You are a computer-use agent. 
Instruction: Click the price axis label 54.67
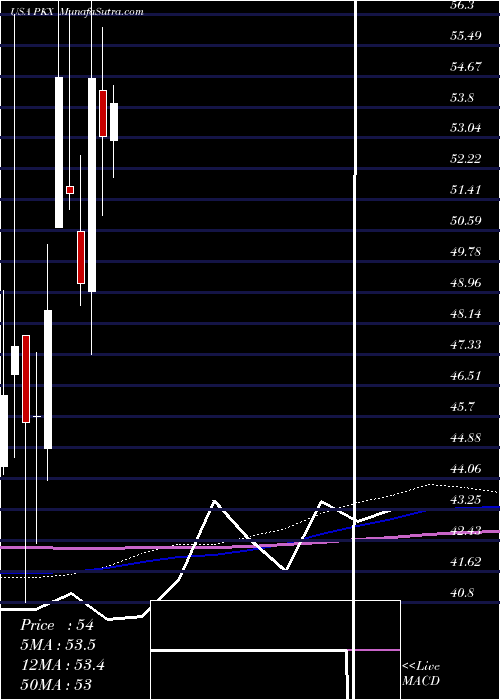466,67
